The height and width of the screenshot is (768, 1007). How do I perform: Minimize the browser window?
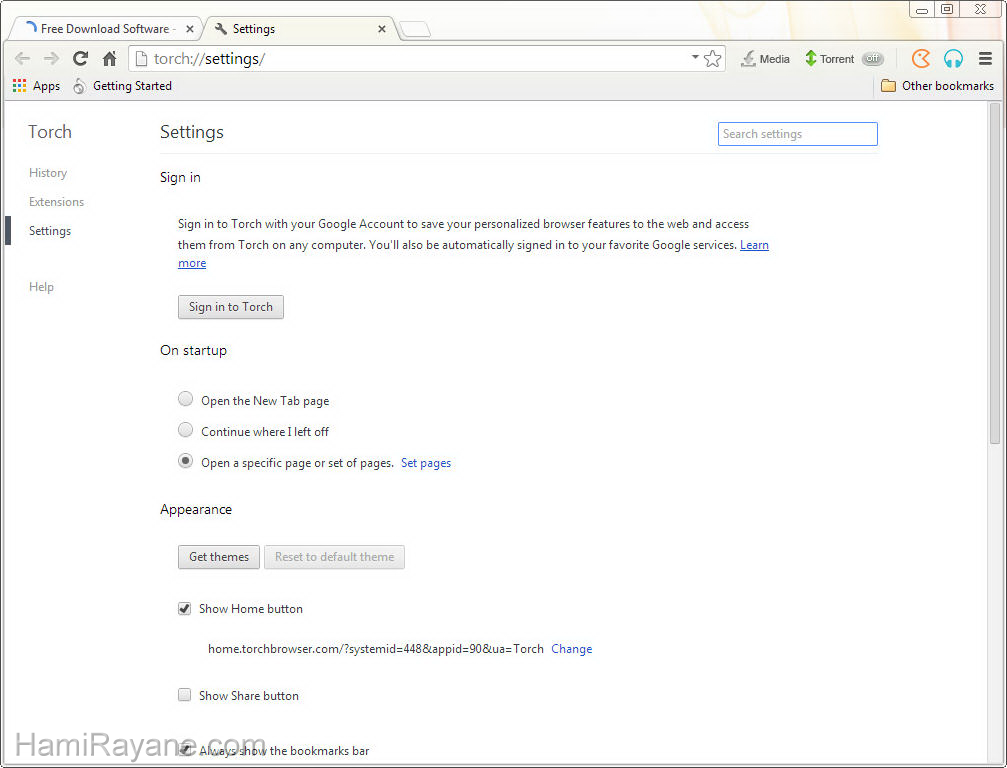coord(922,10)
